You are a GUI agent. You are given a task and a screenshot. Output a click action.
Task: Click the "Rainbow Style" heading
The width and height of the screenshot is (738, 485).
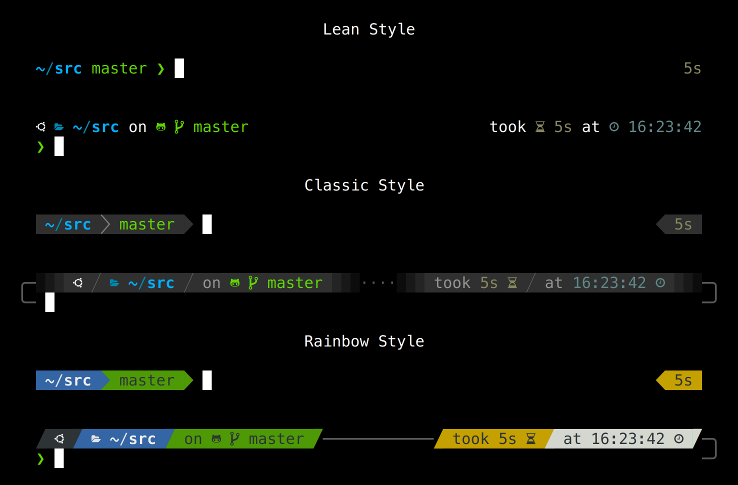[364, 341]
